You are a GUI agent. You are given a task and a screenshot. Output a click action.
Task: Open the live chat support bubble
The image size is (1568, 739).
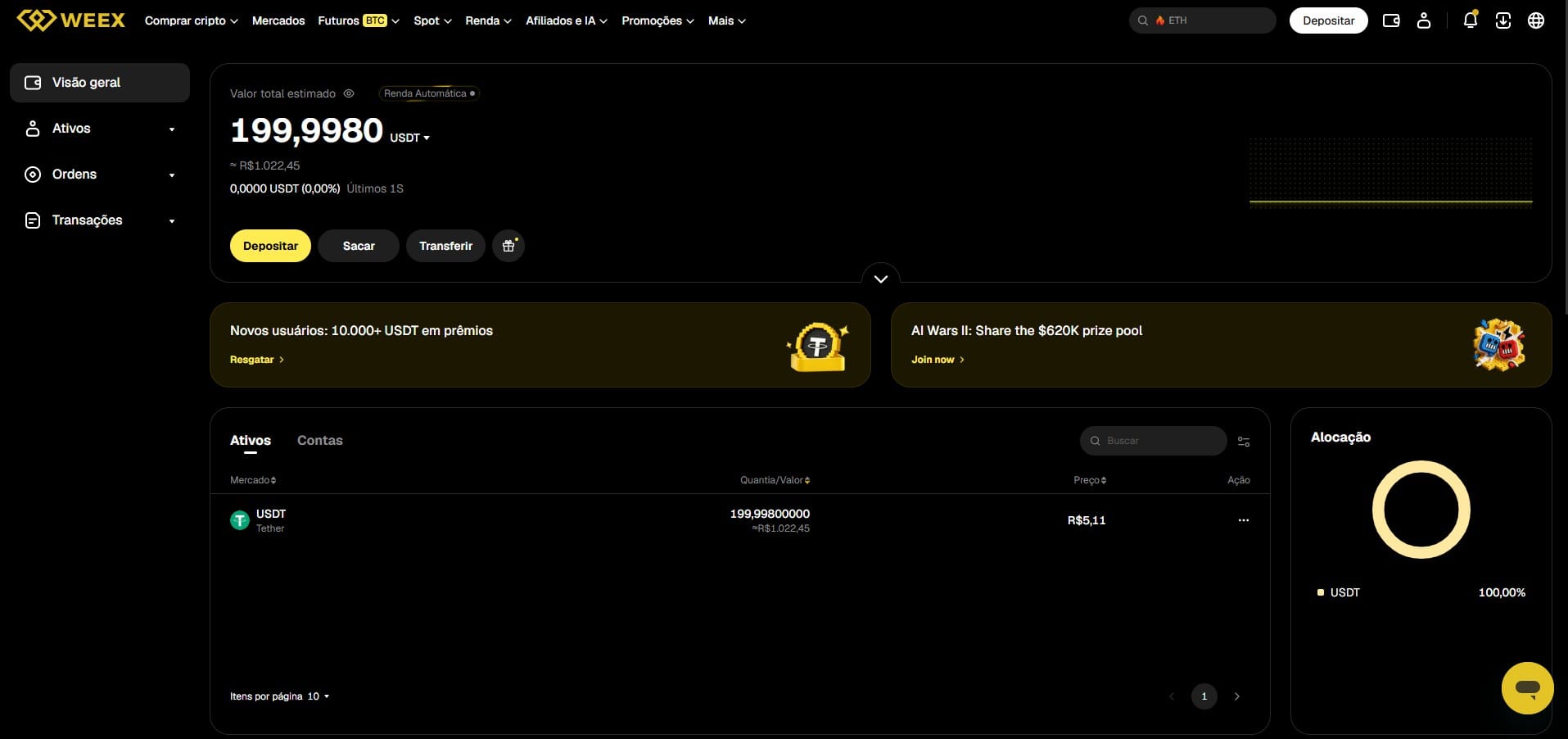(1528, 688)
